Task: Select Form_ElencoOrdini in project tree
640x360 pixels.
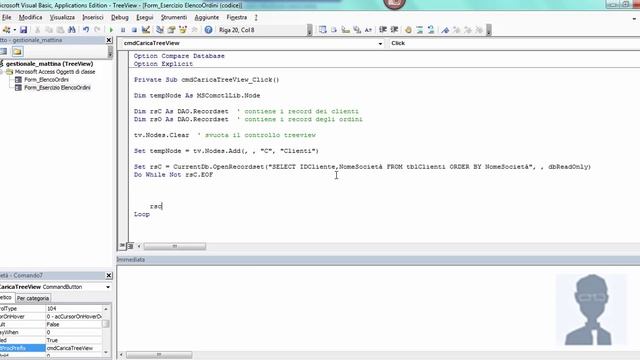Action: pos(46,80)
